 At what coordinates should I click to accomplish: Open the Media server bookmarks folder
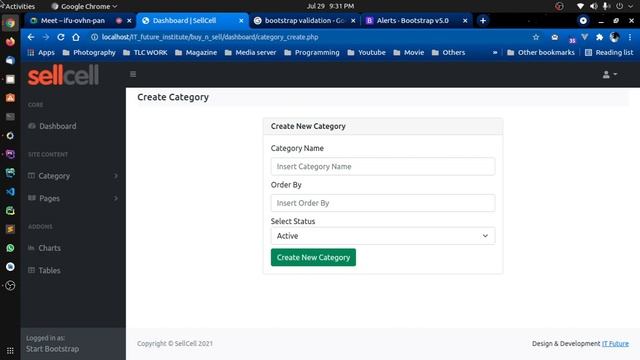pos(250,53)
